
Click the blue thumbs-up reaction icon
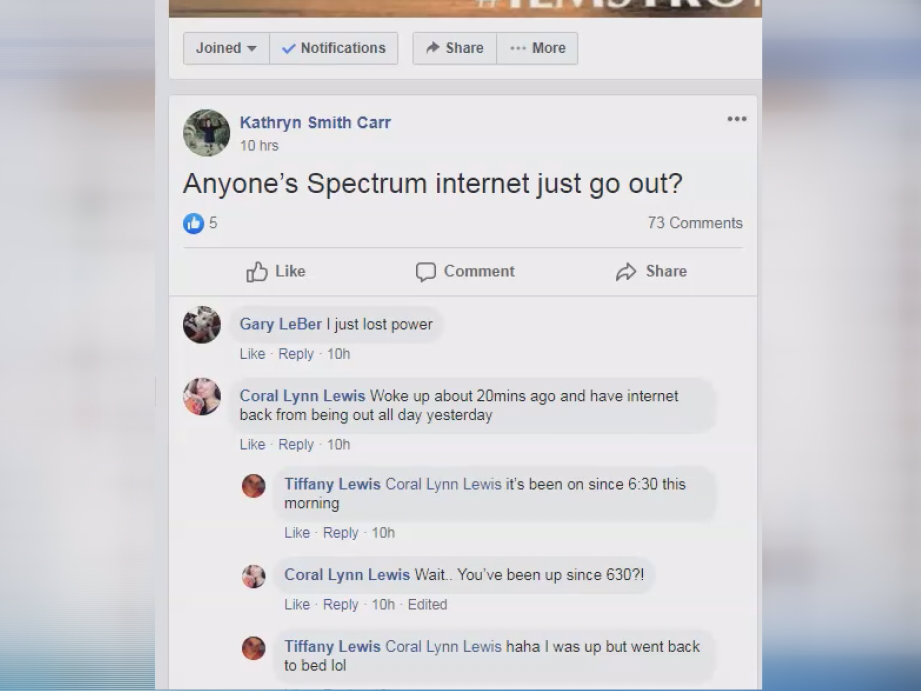[x=193, y=223]
